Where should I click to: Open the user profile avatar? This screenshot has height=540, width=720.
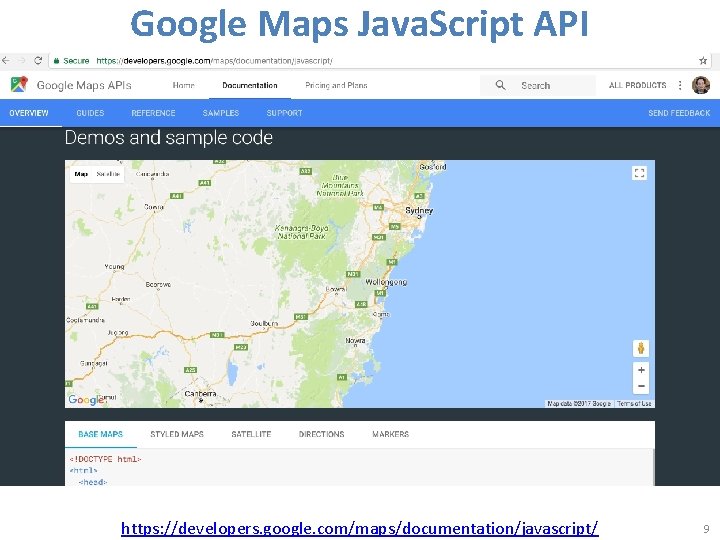click(701, 85)
